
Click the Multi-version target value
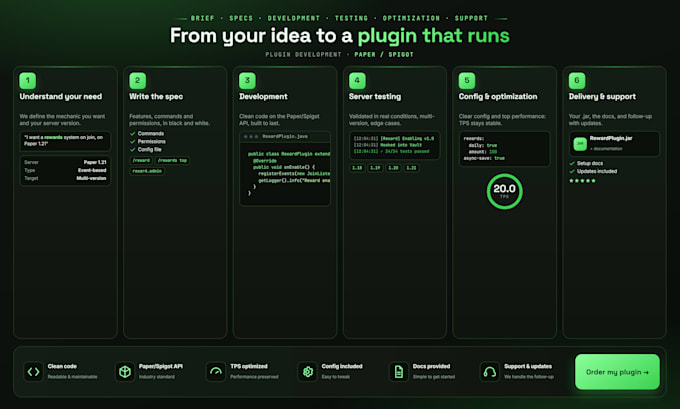pos(91,178)
